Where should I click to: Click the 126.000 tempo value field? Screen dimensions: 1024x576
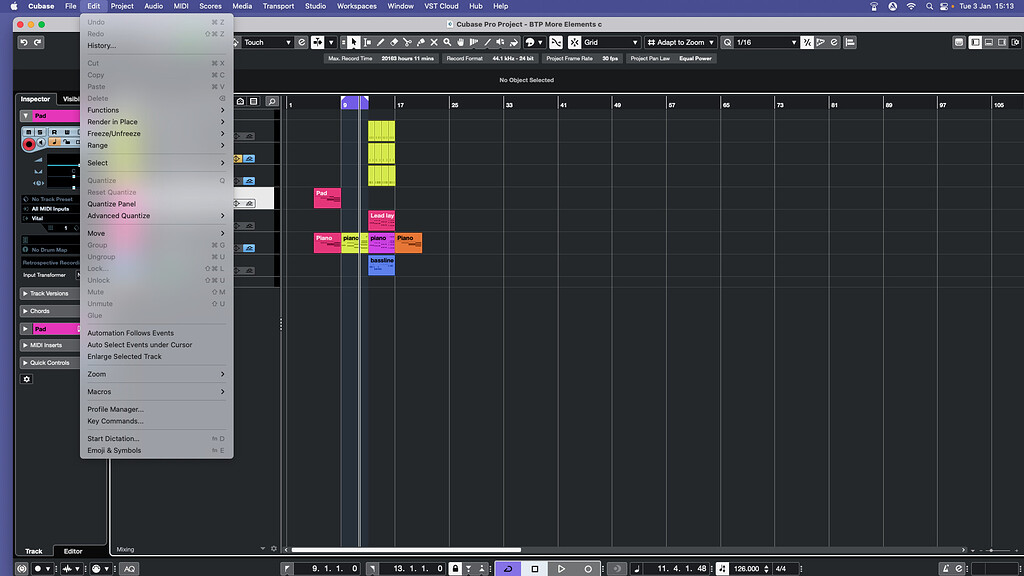click(745, 568)
